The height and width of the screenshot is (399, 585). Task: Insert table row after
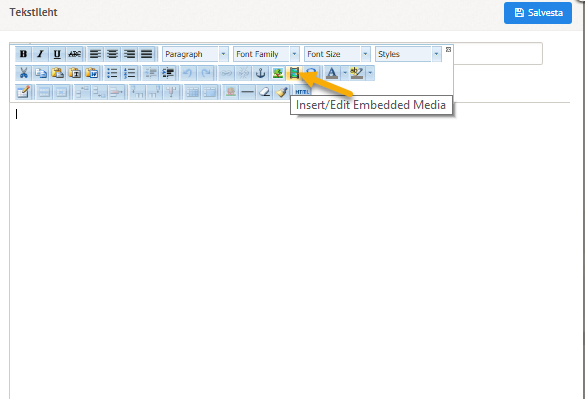click(99, 92)
